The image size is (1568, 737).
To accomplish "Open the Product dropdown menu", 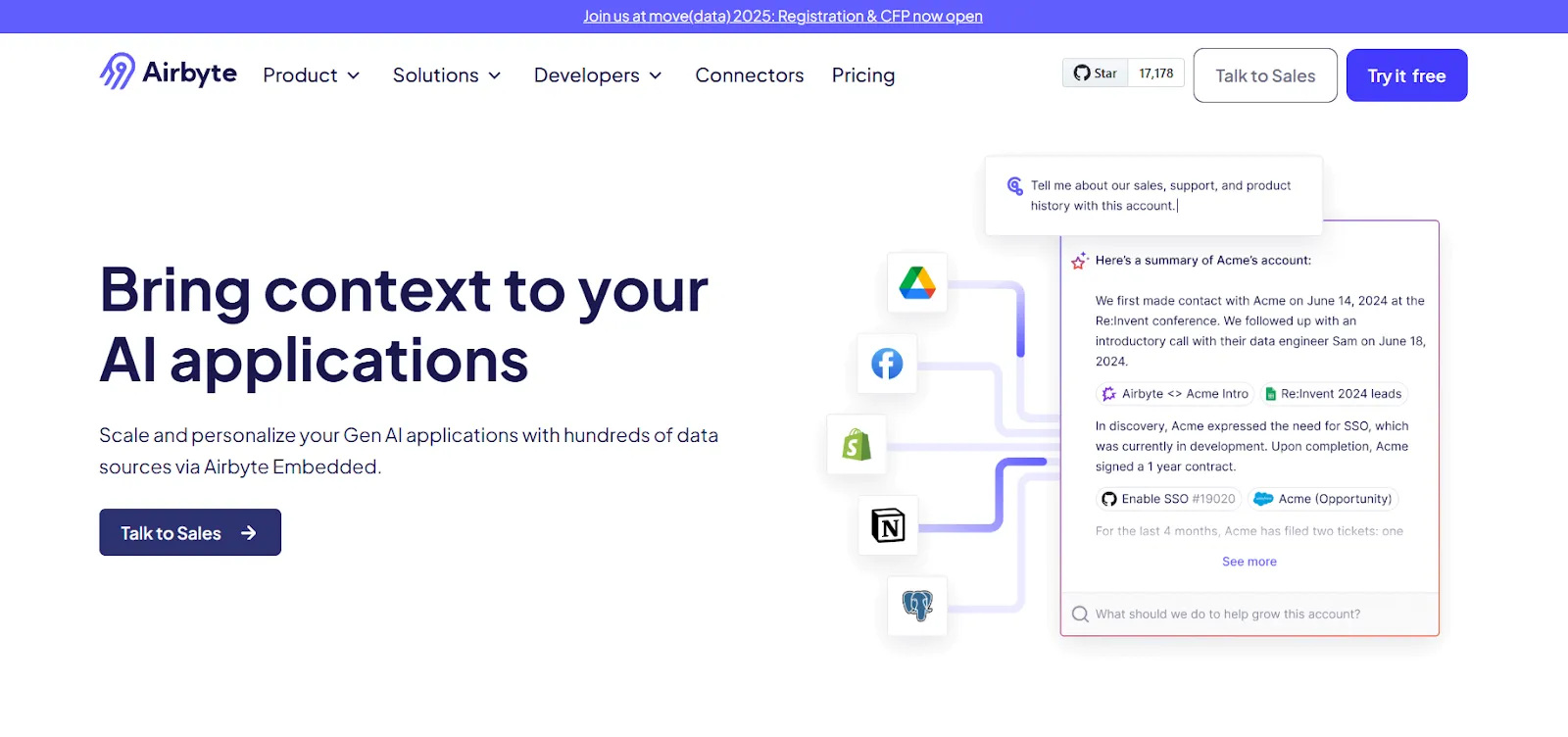I will point(311,75).
